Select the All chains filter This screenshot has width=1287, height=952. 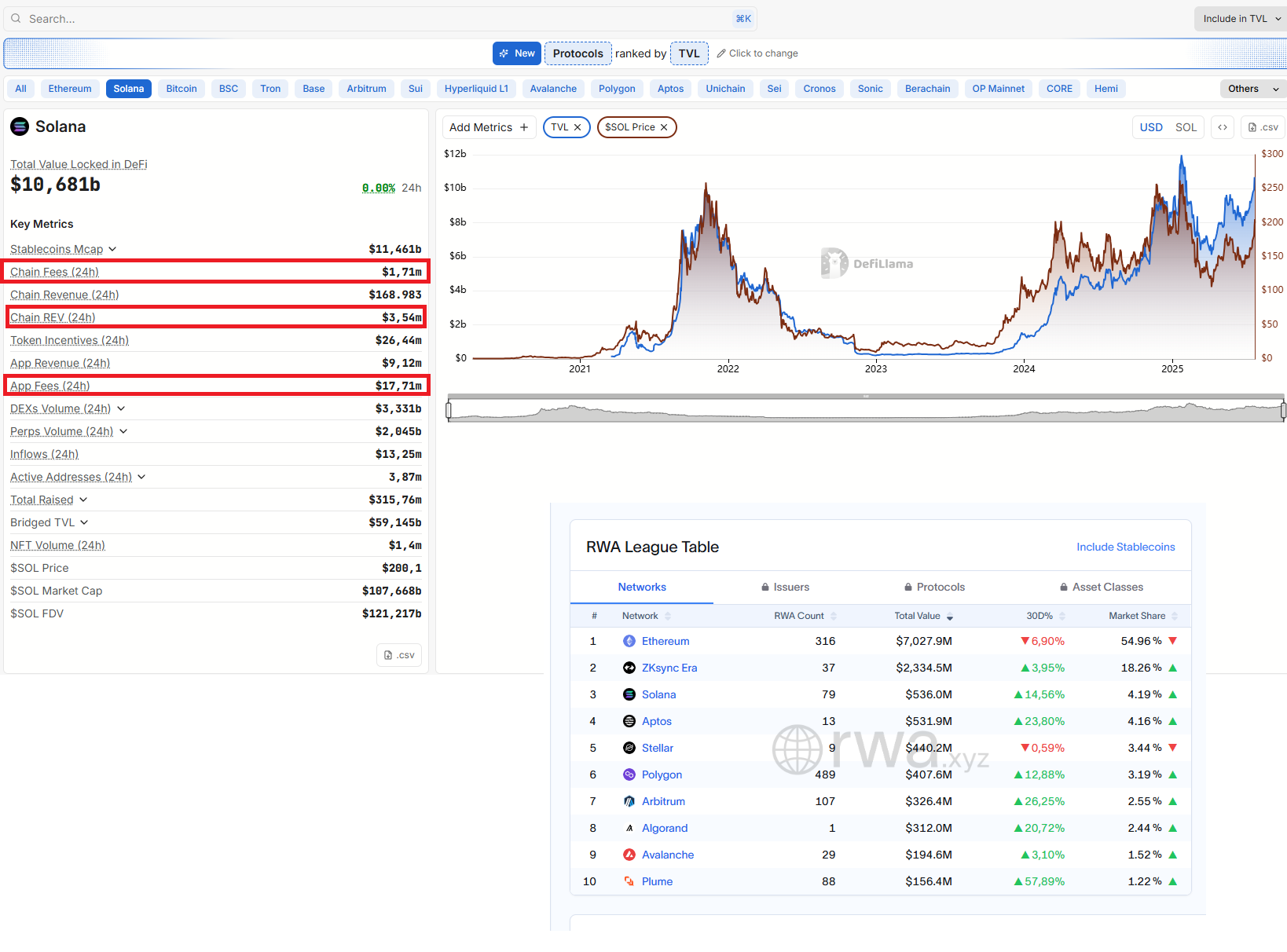21,89
